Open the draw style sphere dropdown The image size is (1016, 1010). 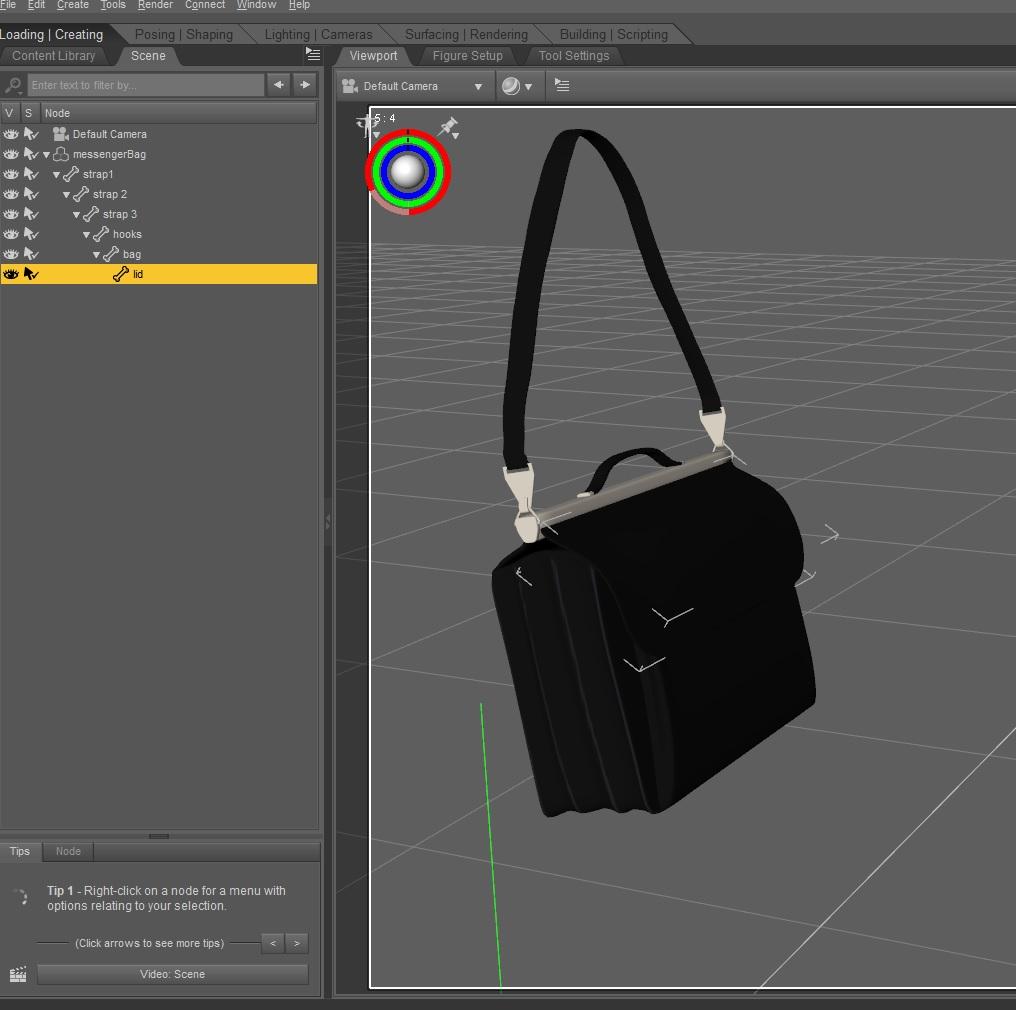coord(529,87)
